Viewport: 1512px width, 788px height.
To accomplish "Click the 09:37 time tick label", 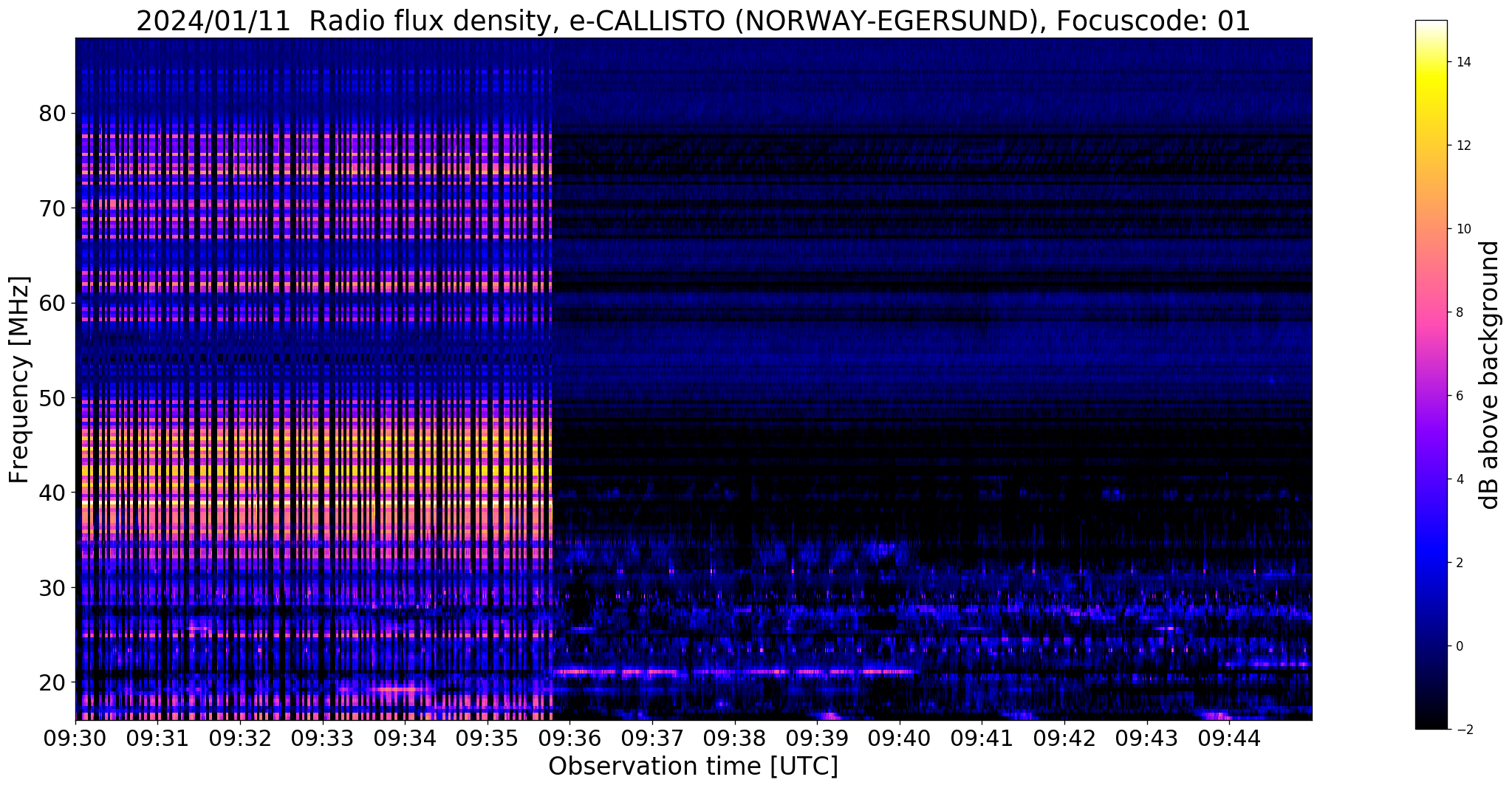I will 652,737.
